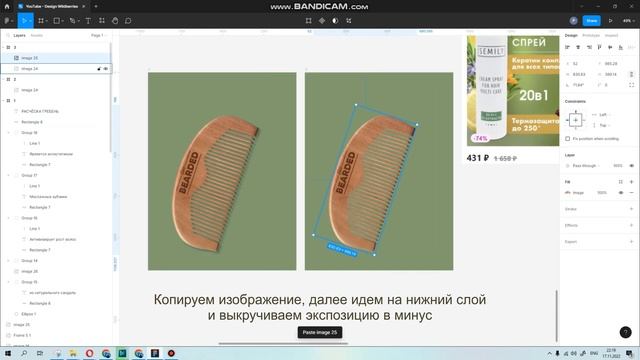
Task: Toggle visibility of Image 24 layer
Action: [x=106, y=69]
